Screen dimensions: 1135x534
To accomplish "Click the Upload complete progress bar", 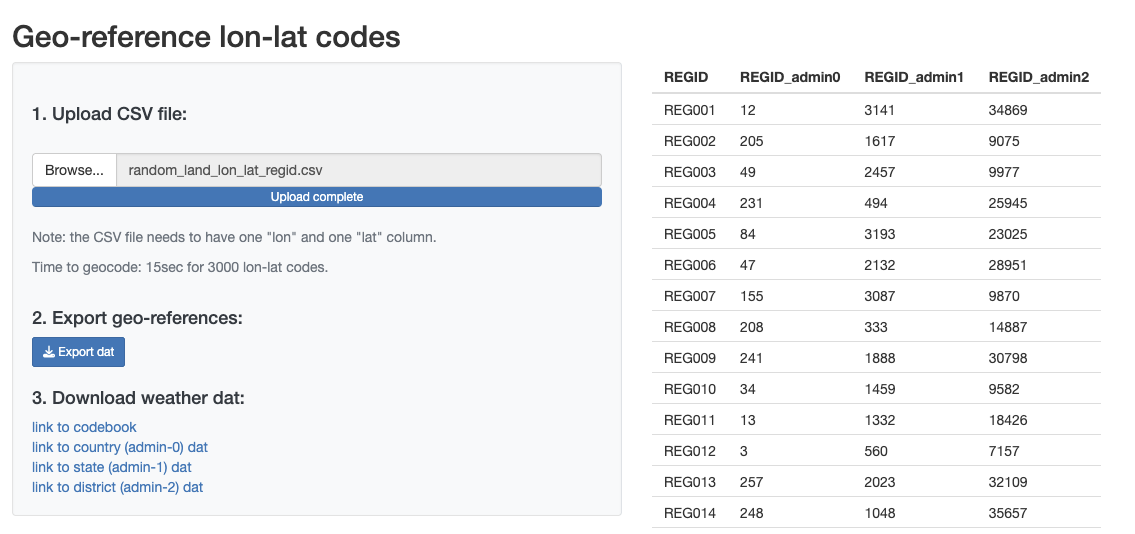I will point(317,197).
